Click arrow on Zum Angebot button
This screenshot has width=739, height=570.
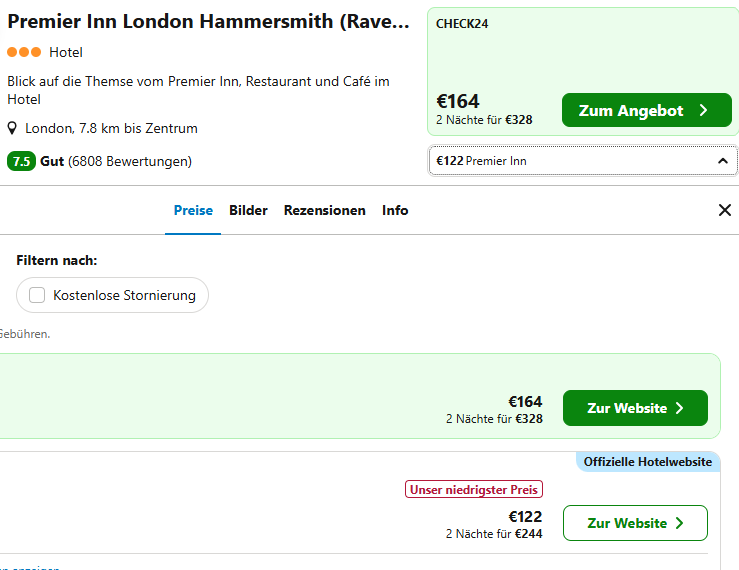click(703, 110)
